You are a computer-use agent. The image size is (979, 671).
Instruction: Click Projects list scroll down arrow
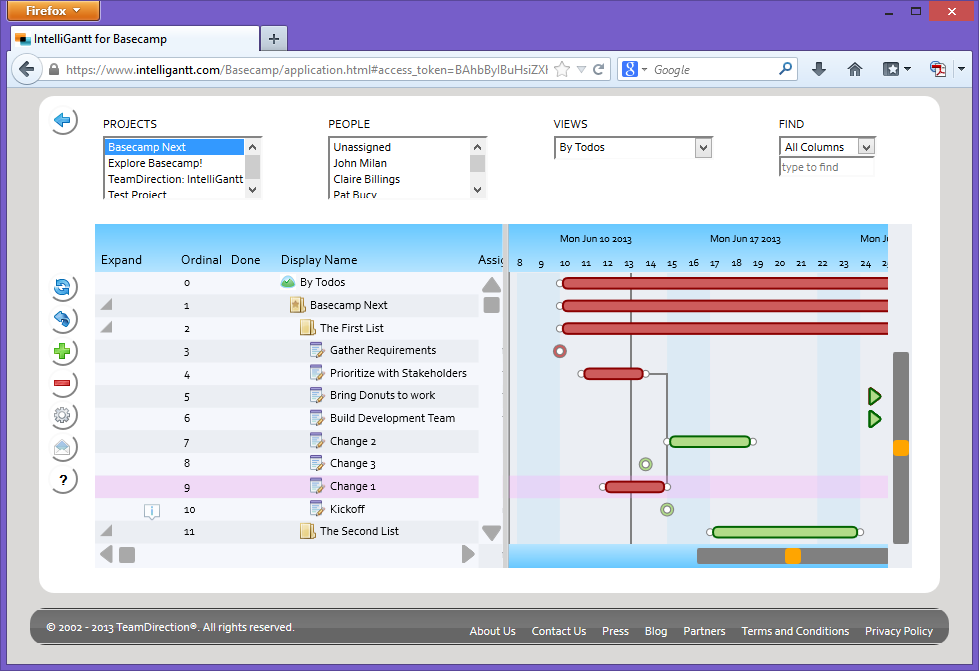tap(252, 189)
